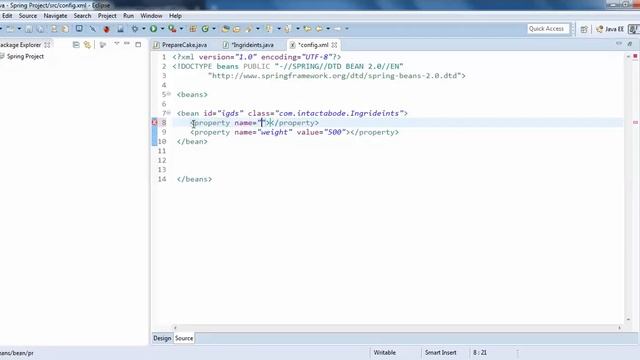Click the 8 : 21 cursor position
This screenshot has width=640, height=360.
coord(480,352)
